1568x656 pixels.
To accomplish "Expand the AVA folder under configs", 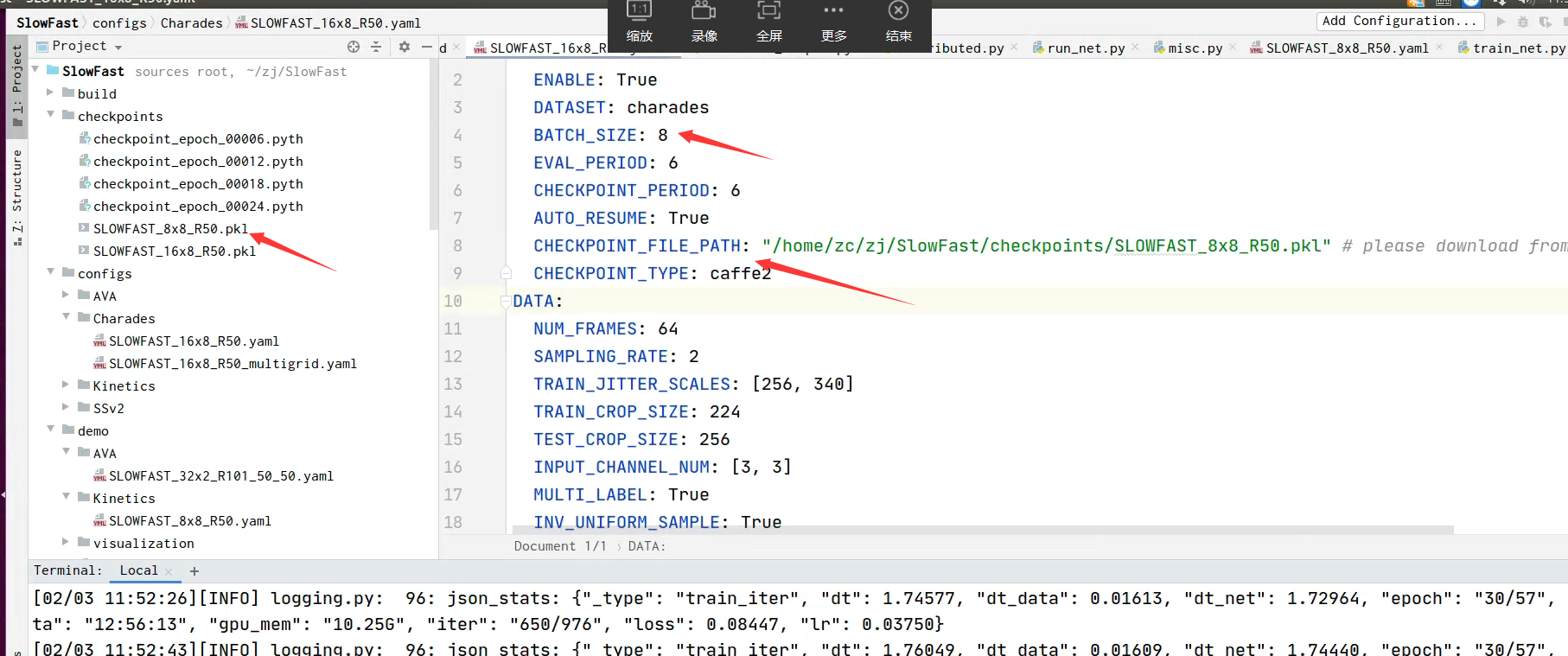I will 66,295.
